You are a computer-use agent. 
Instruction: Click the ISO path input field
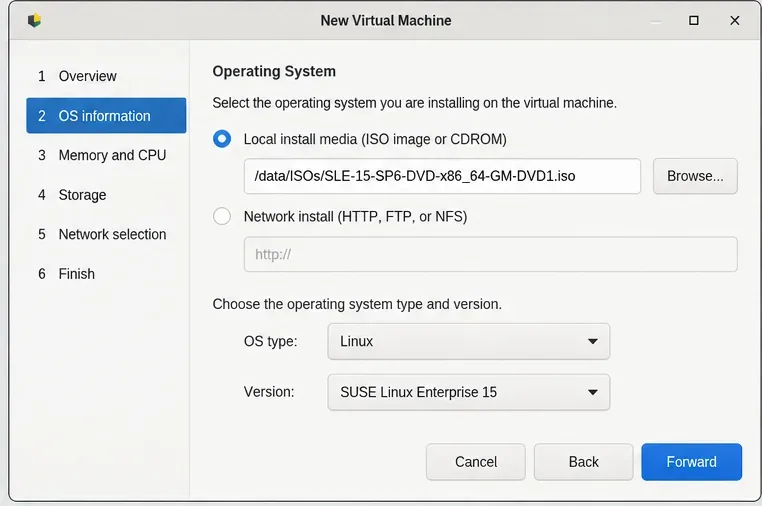point(442,176)
